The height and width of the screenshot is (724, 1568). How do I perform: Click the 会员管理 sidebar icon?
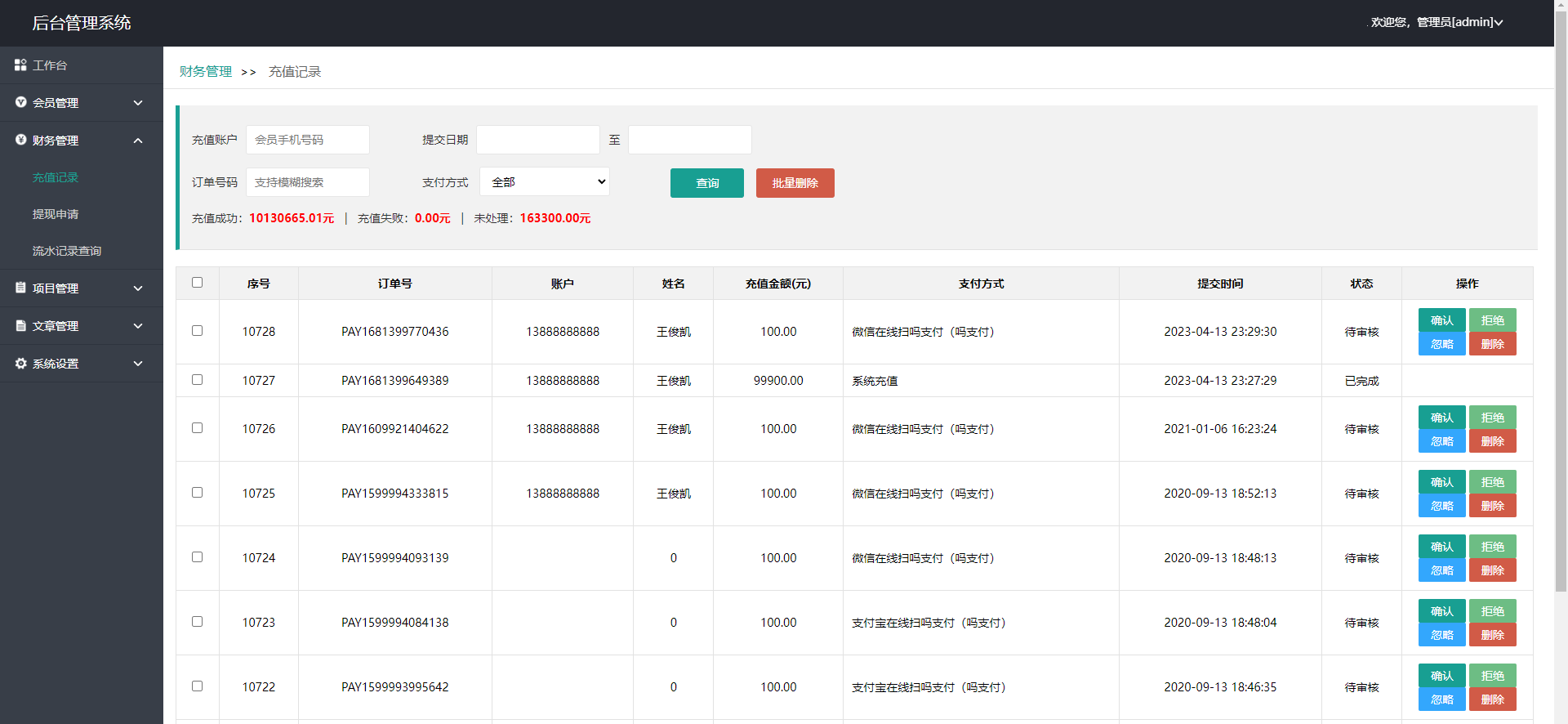pos(20,102)
